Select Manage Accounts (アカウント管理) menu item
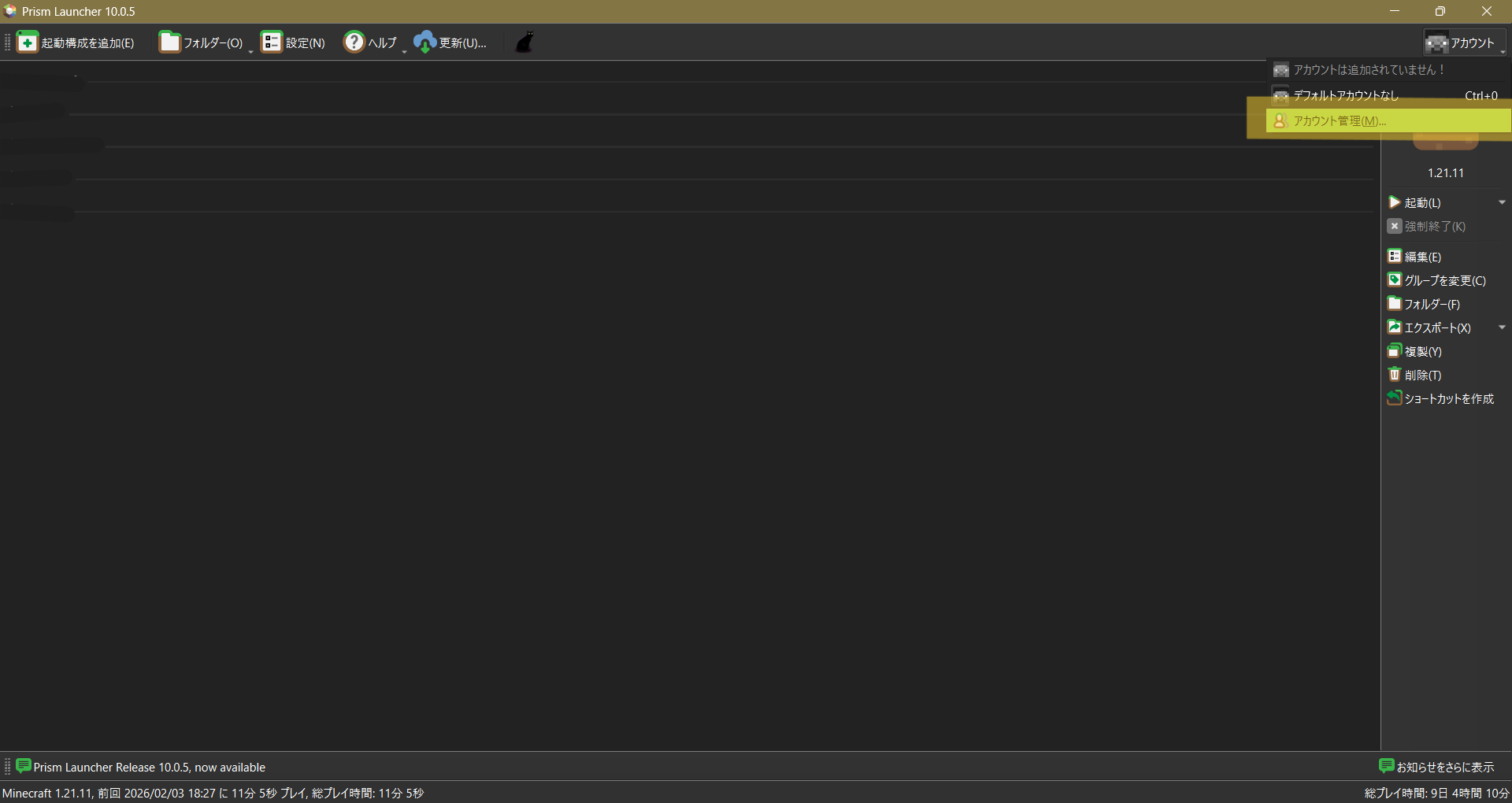Image resolution: width=1512 pixels, height=803 pixels. 1339,121
